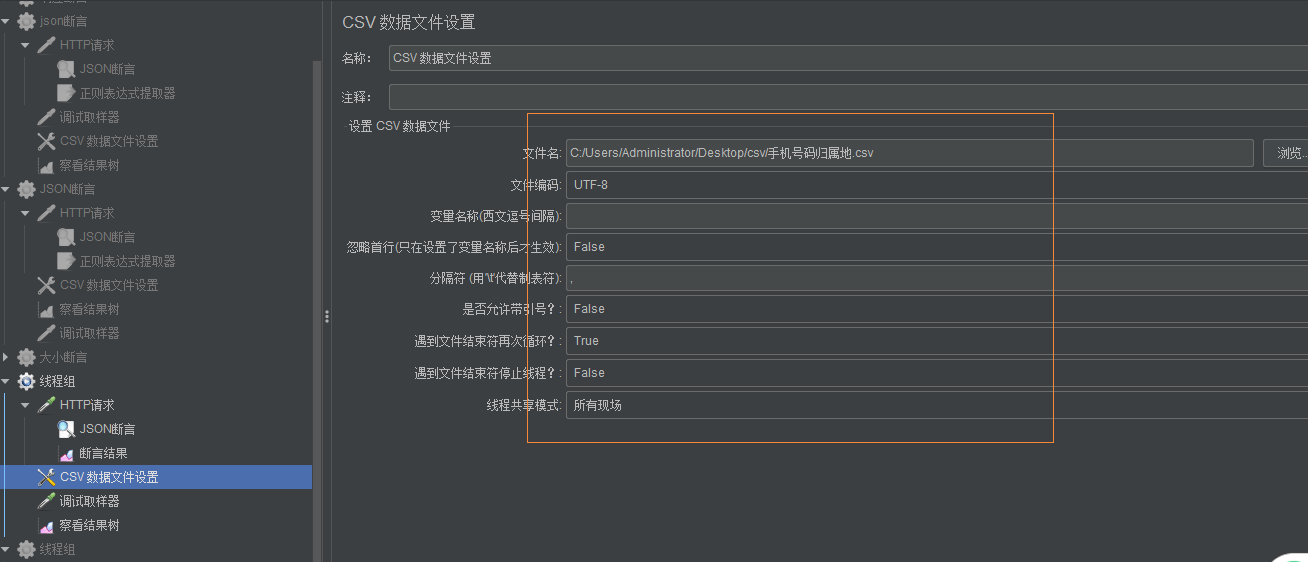Click the 分隔符 delimiter field
The width and height of the screenshot is (1308, 562).
(x=937, y=279)
